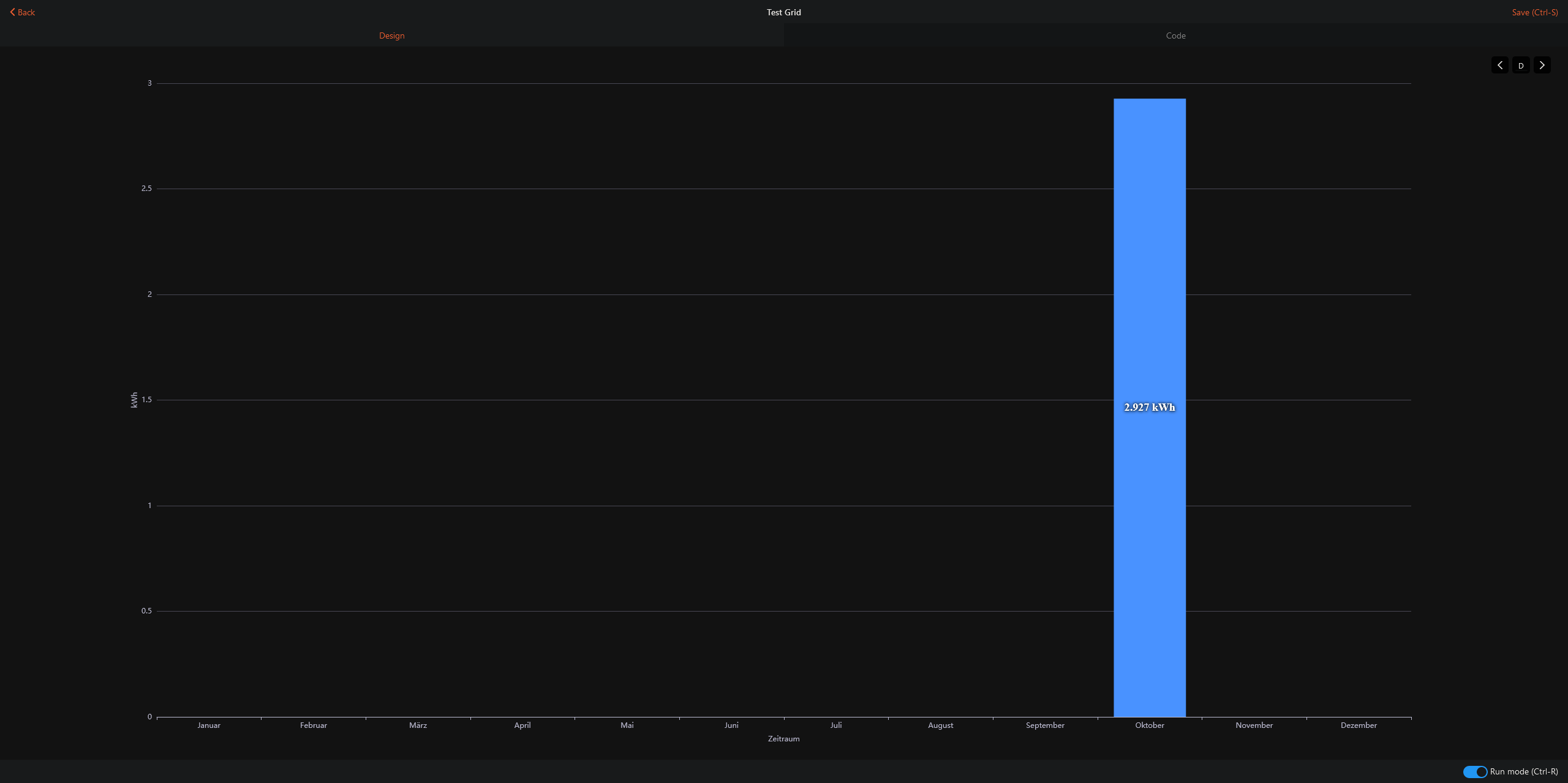This screenshot has height=783, width=1568.
Task: Toggle the Run mode switch
Action: pyautogui.click(x=1475, y=771)
